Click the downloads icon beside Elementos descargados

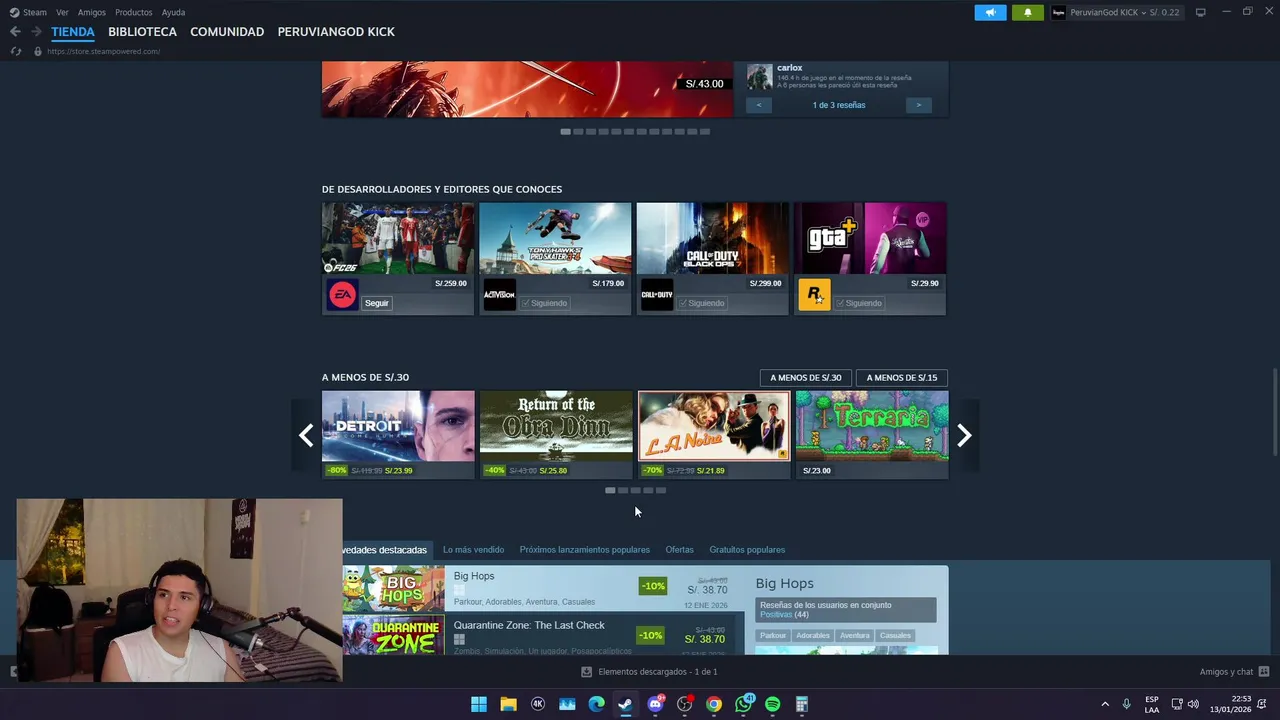tap(587, 672)
